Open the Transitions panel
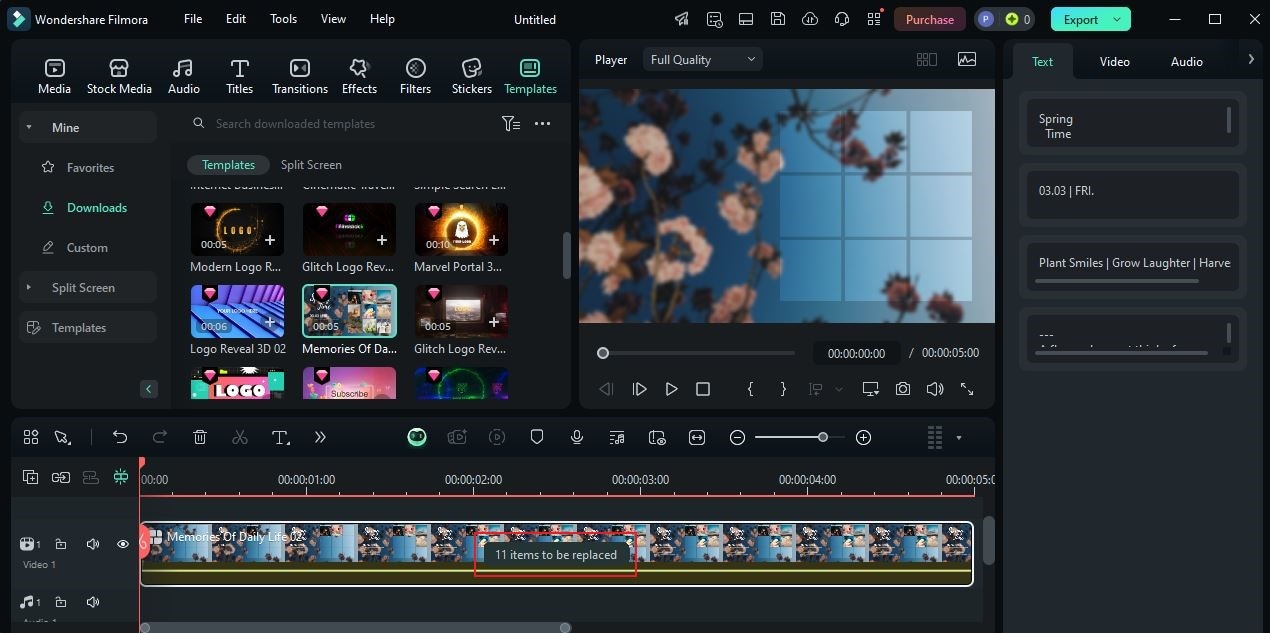The height and width of the screenshot is (633, 1270). 300,76
